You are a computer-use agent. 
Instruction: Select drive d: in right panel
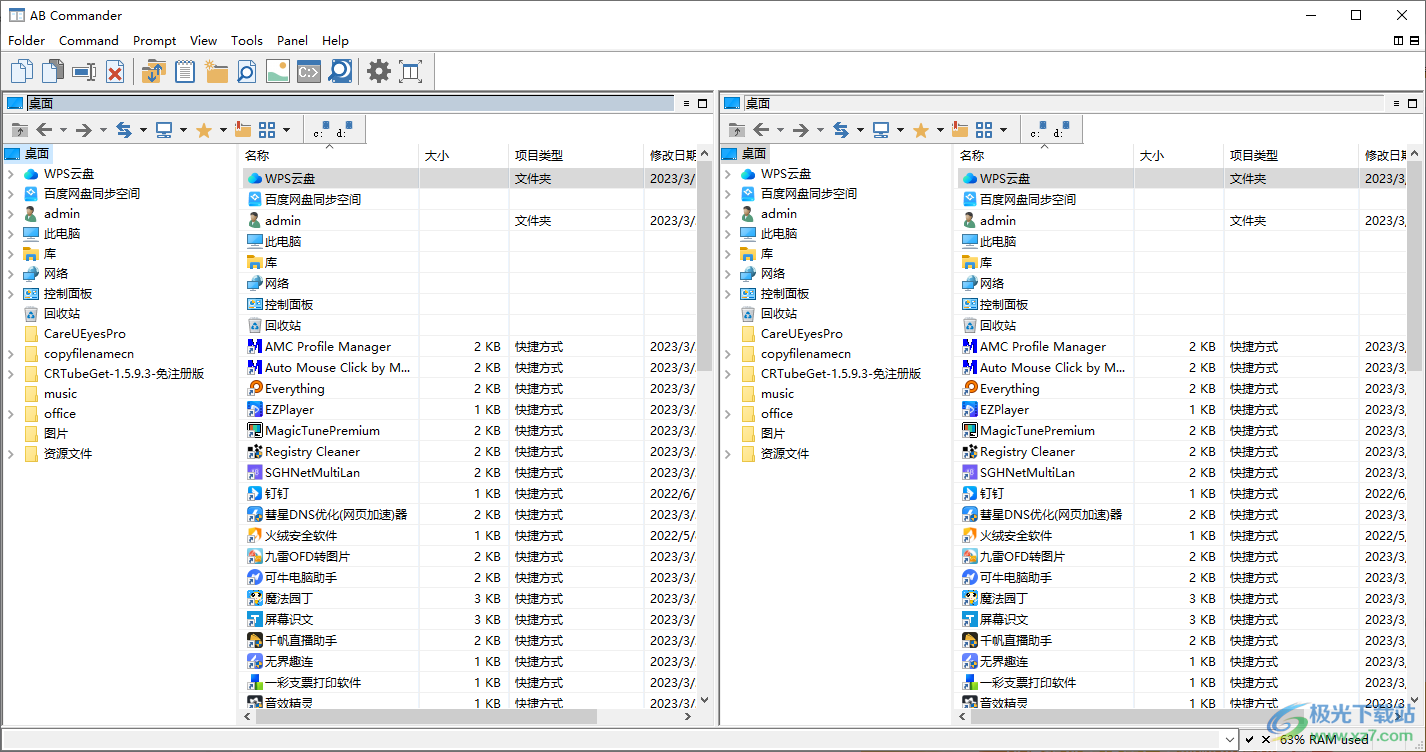(x=1061, y=130)
